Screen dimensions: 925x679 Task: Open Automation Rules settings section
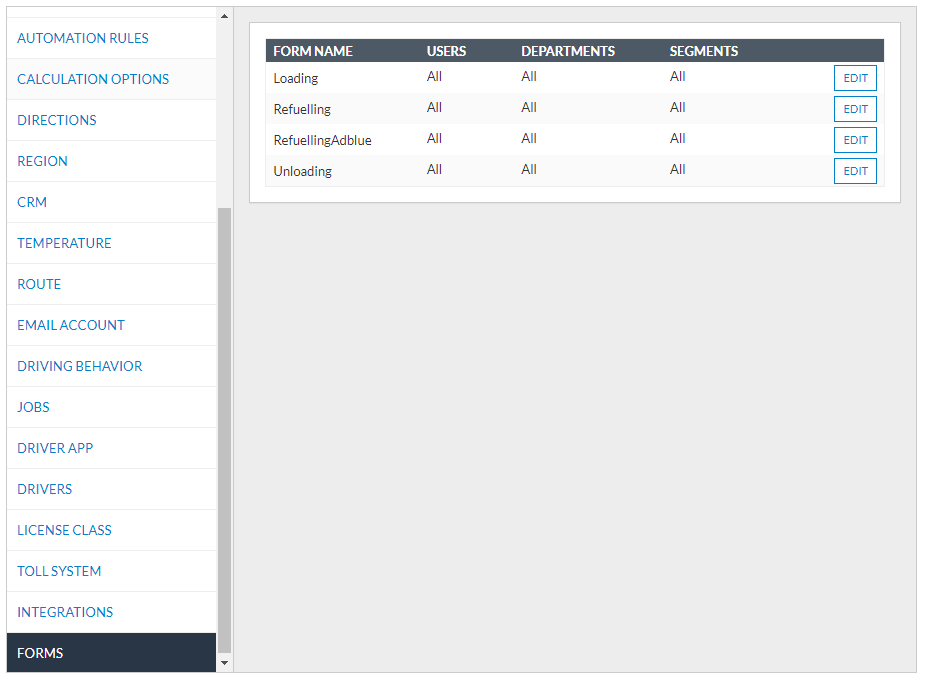(x=83, y=38)
